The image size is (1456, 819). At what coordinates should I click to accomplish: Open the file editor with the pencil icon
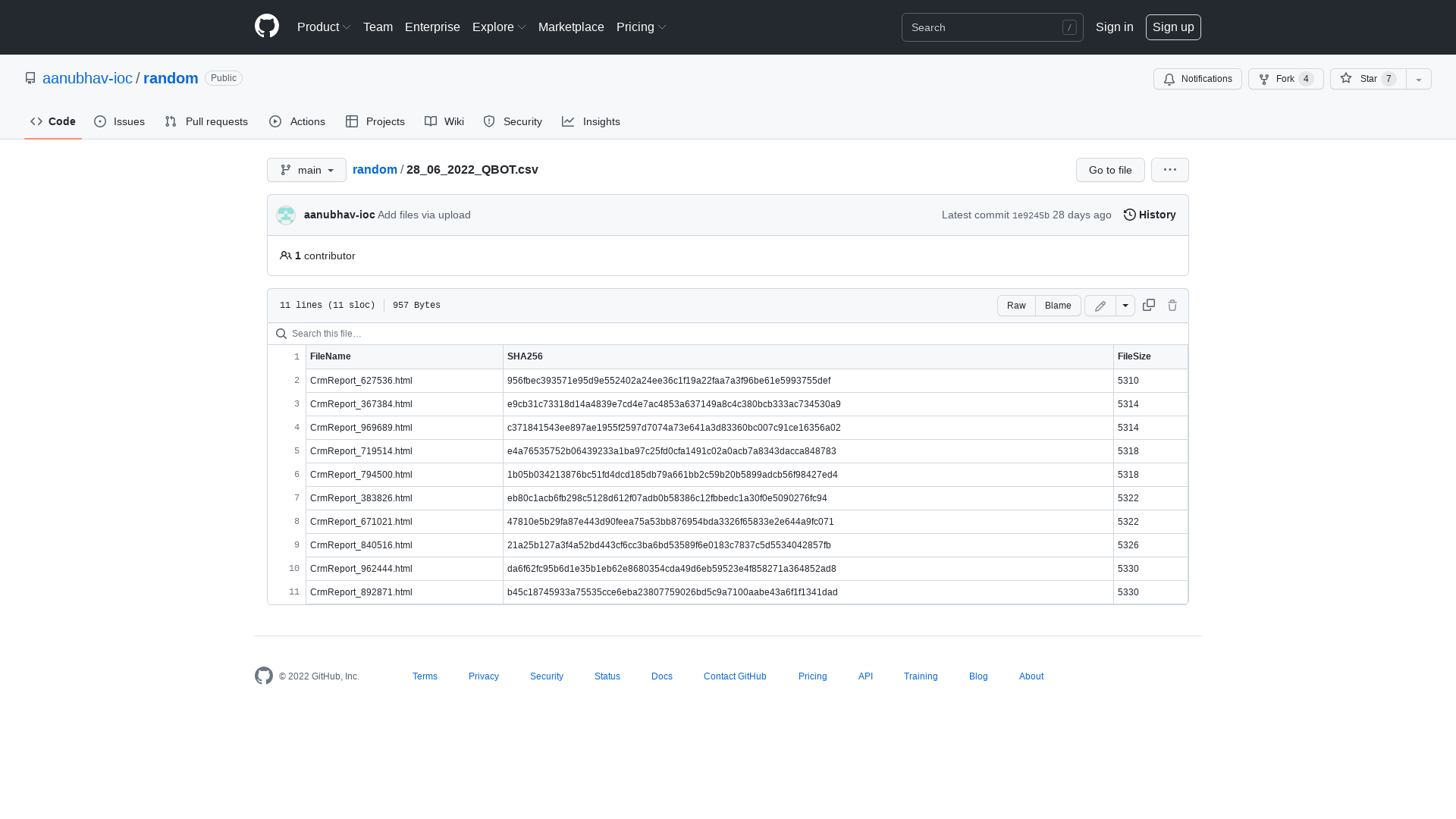[x=1100, y=306]
